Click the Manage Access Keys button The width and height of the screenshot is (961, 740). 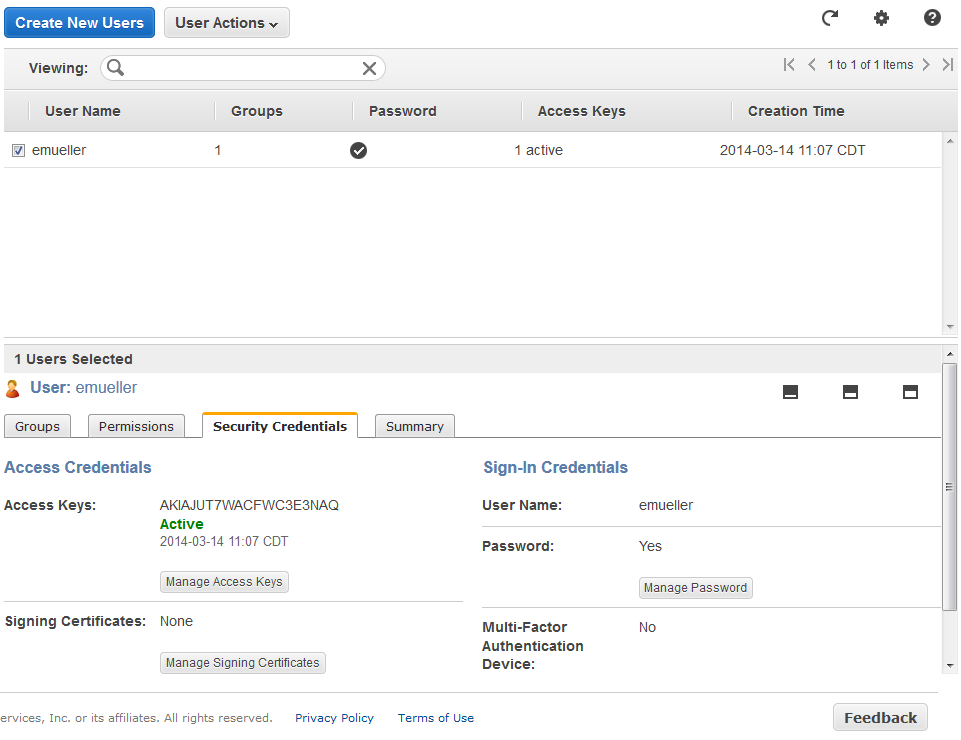tap(224, 582)
